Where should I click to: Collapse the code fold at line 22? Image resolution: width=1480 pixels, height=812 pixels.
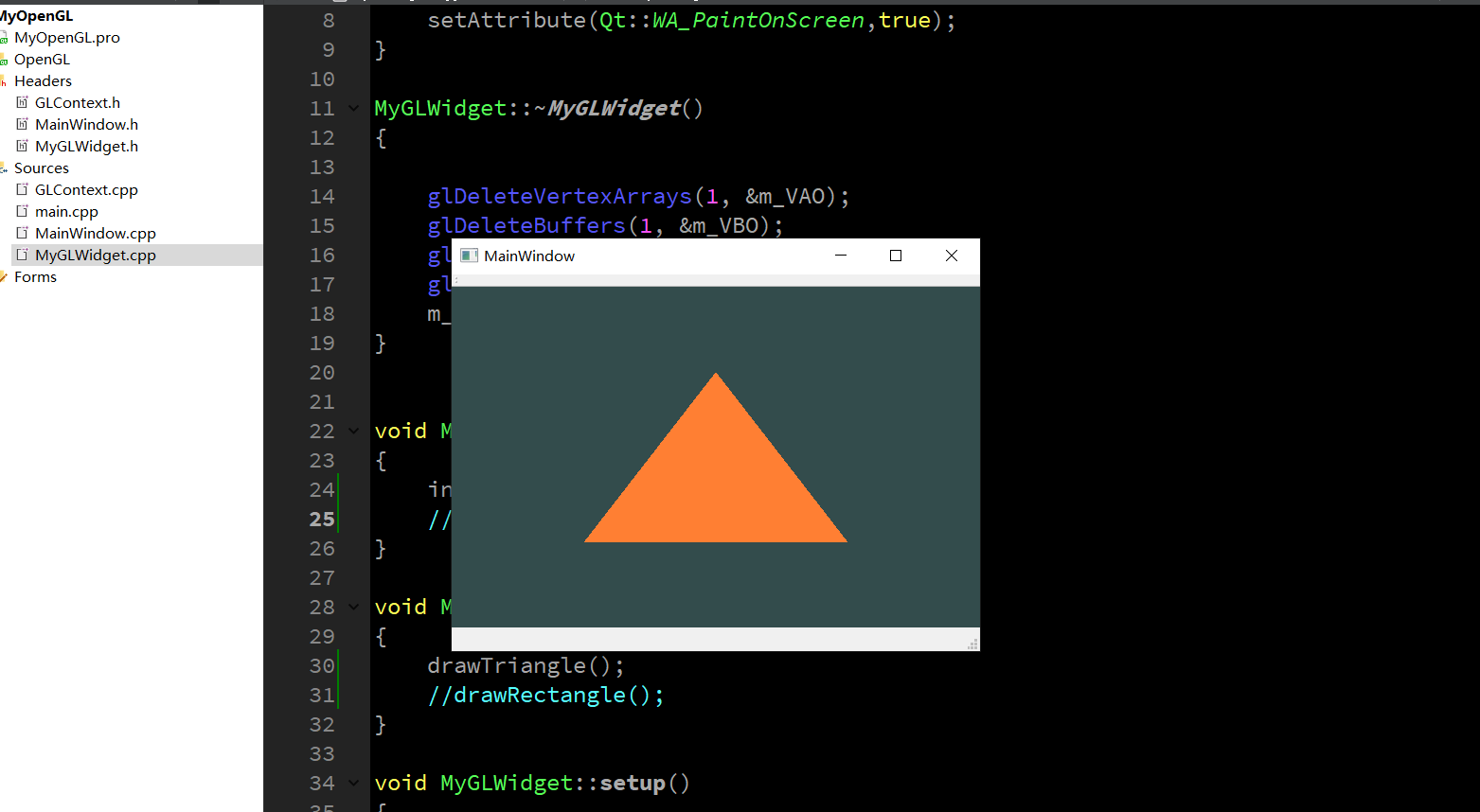point(353,432)
